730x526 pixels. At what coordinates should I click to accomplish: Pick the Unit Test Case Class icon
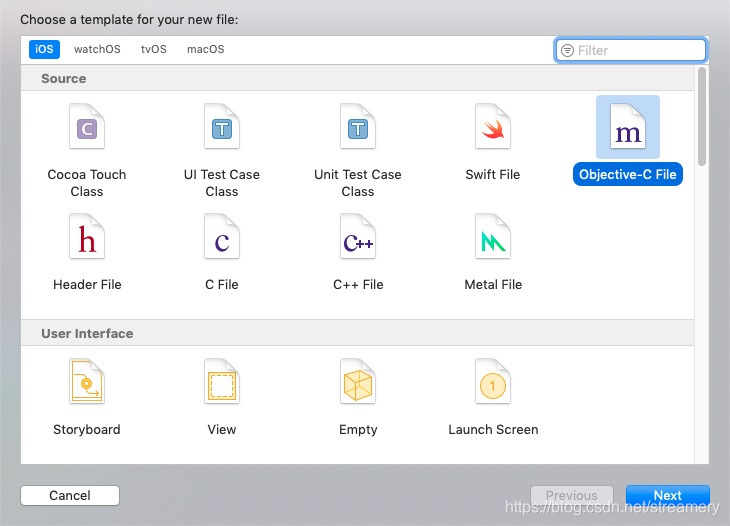(358, 126)
